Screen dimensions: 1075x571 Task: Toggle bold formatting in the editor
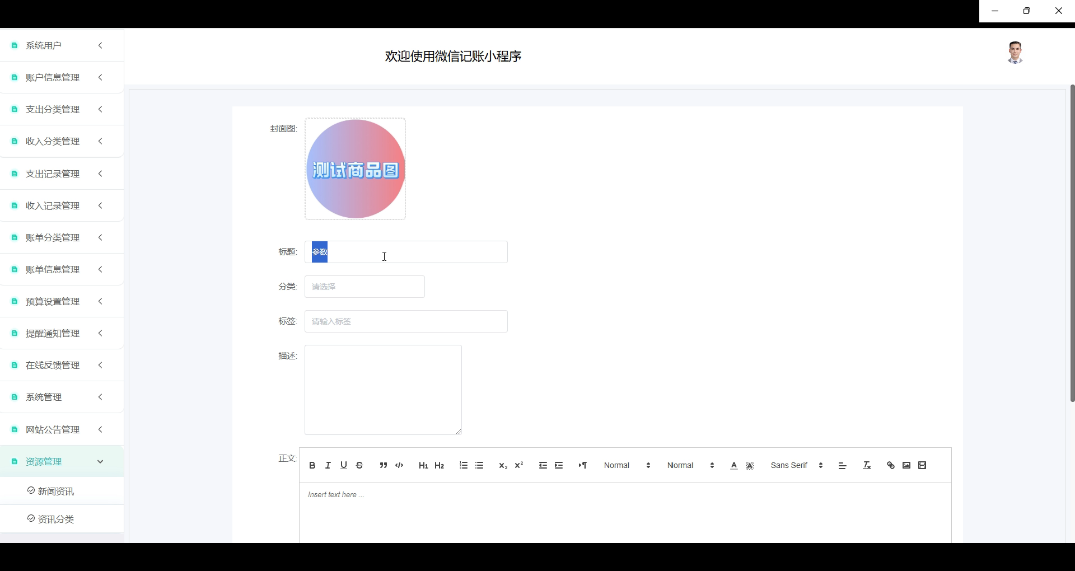click(x=312, y=465)
